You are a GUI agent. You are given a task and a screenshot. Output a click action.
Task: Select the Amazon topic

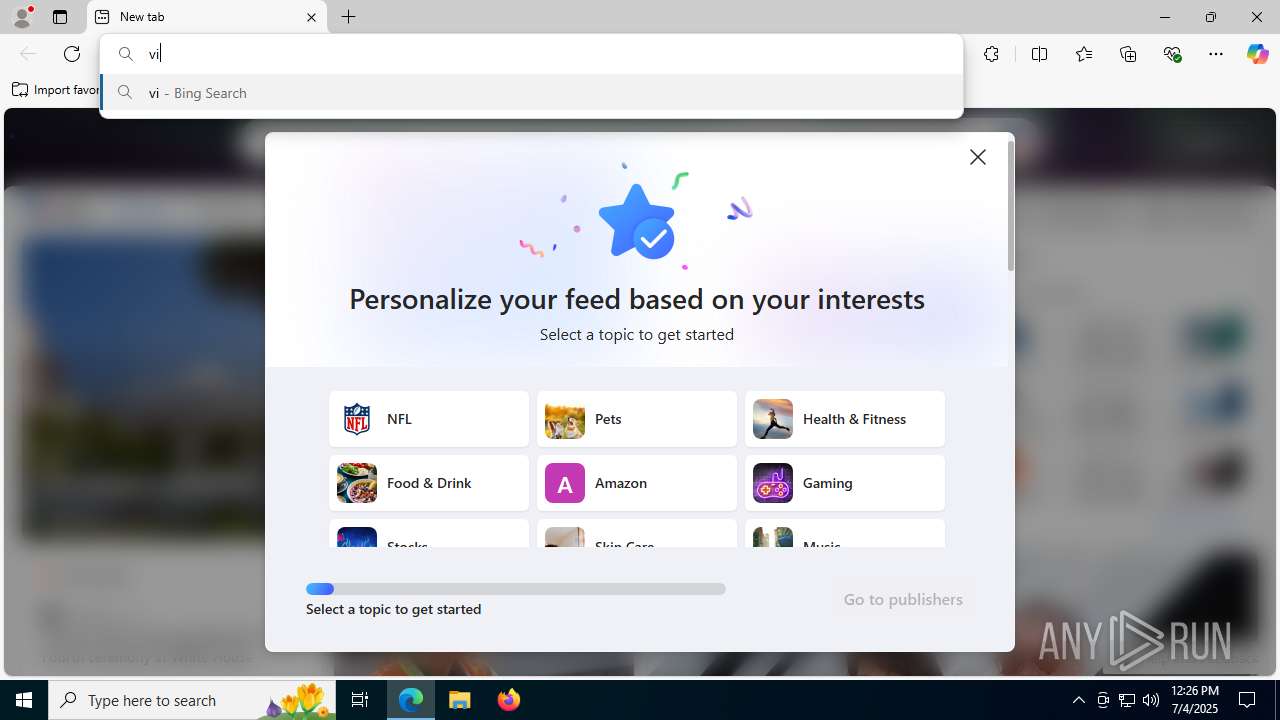coord(637,483)
